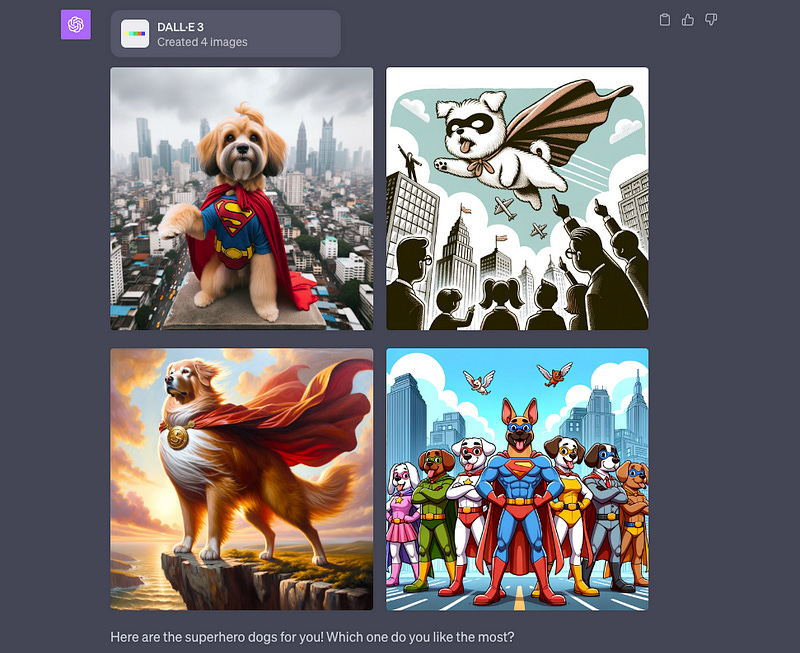The height and width of the screenshot is (653, 800).
Task: Open the golden retriever with red cape painting
Action: point(242,479)
